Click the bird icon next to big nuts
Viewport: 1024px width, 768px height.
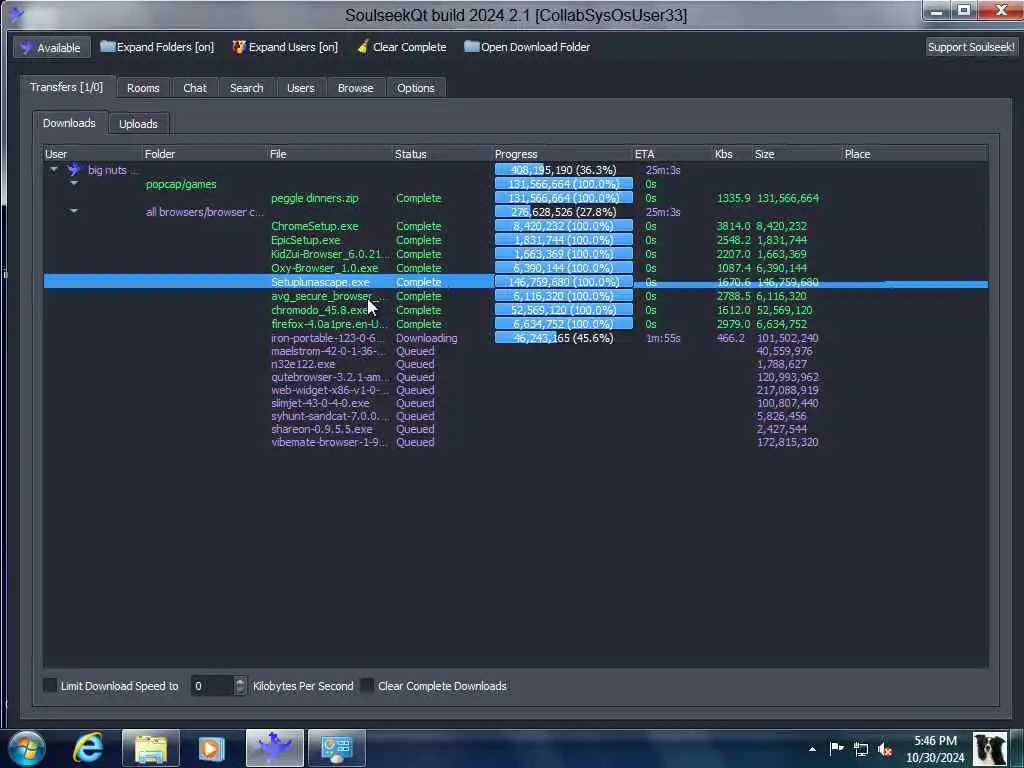74,170
